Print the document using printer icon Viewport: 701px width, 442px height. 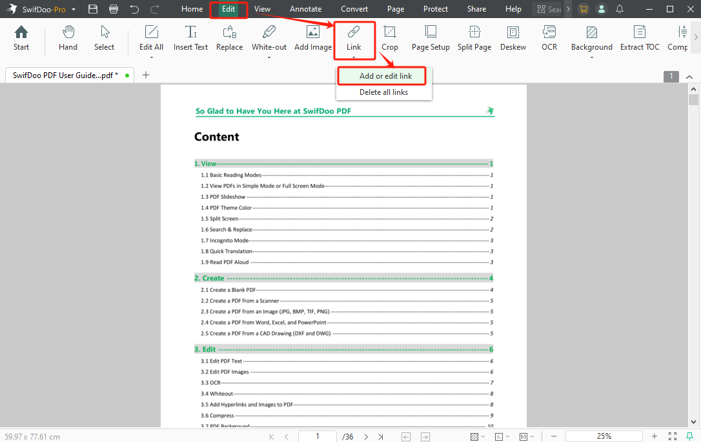click(114, 9)
